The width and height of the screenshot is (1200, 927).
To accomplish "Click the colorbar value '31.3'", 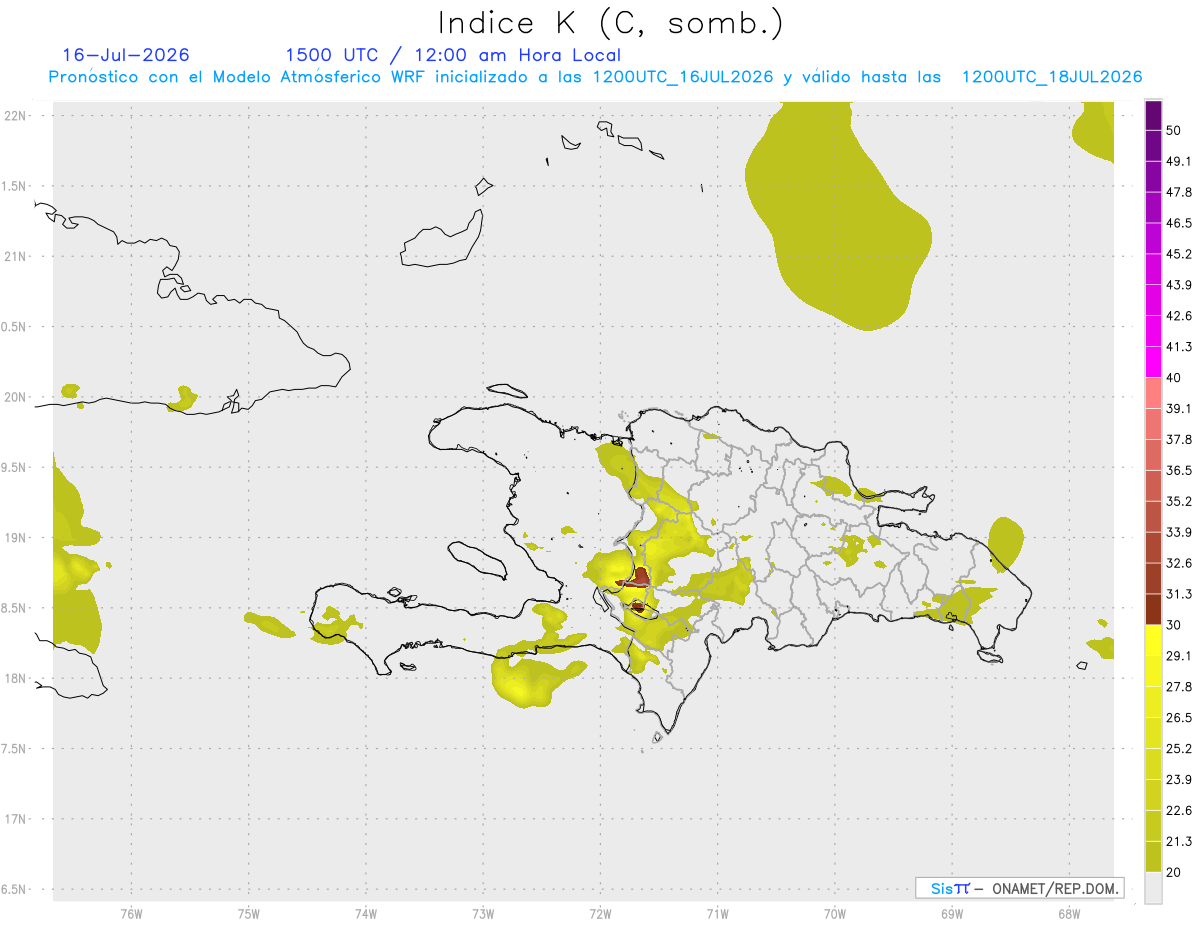I will click(x=1179, y=594).
